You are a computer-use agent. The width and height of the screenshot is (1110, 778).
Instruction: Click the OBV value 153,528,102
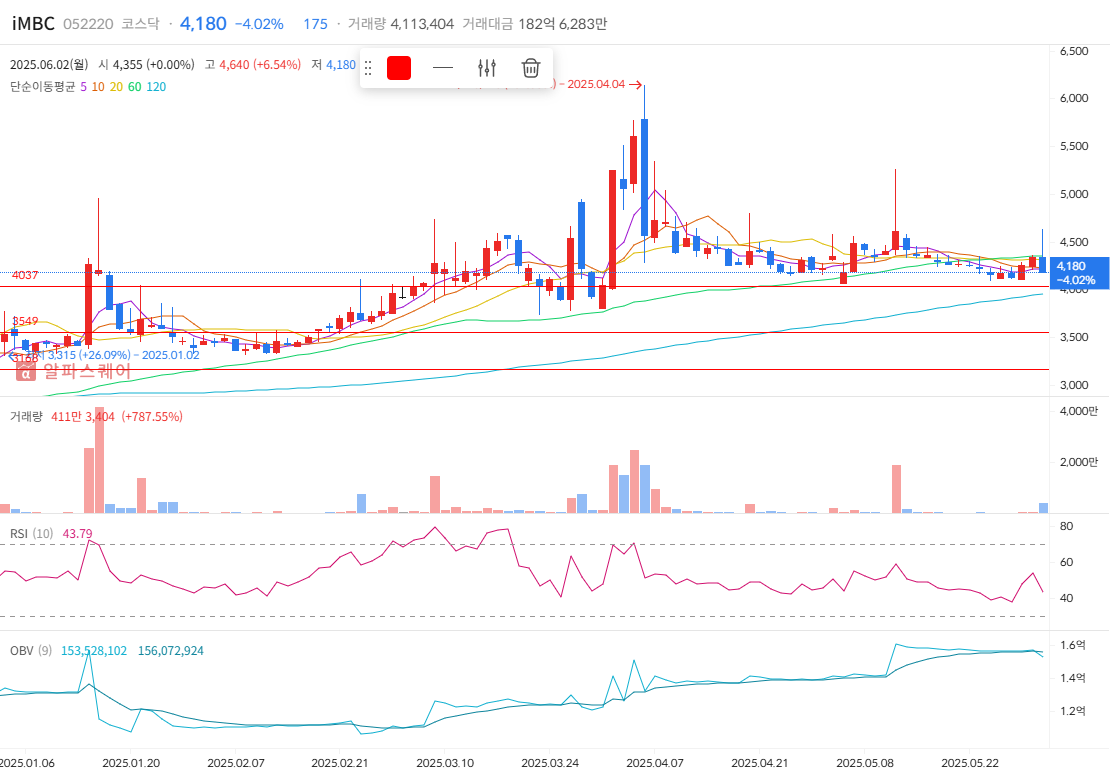[94, 651]
